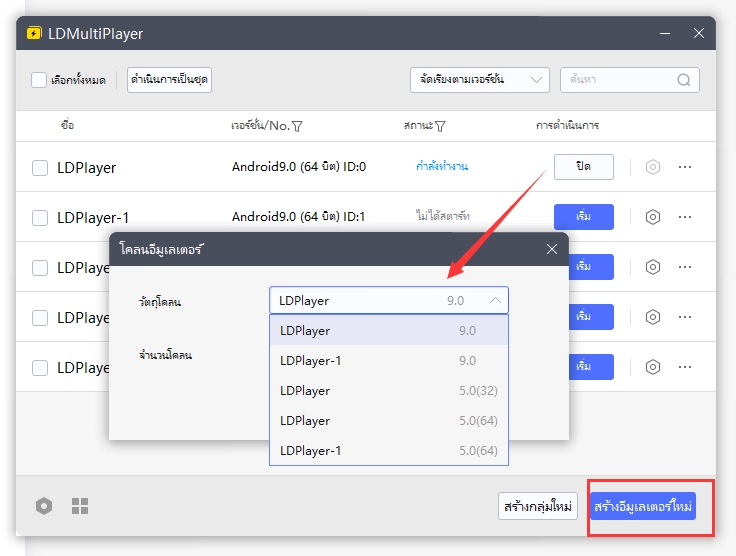Click the create new emulator button
The width and height of the screenshot is (736, 556).
pos(643,506)
